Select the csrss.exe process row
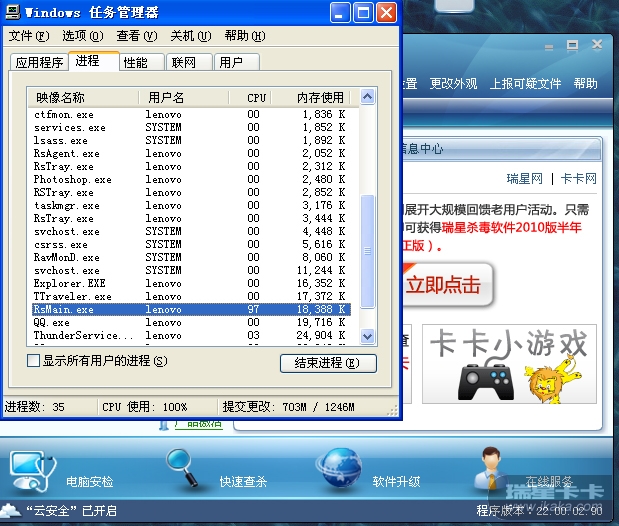The height and width of the screenshot is (526, 619). pos(191,244)
